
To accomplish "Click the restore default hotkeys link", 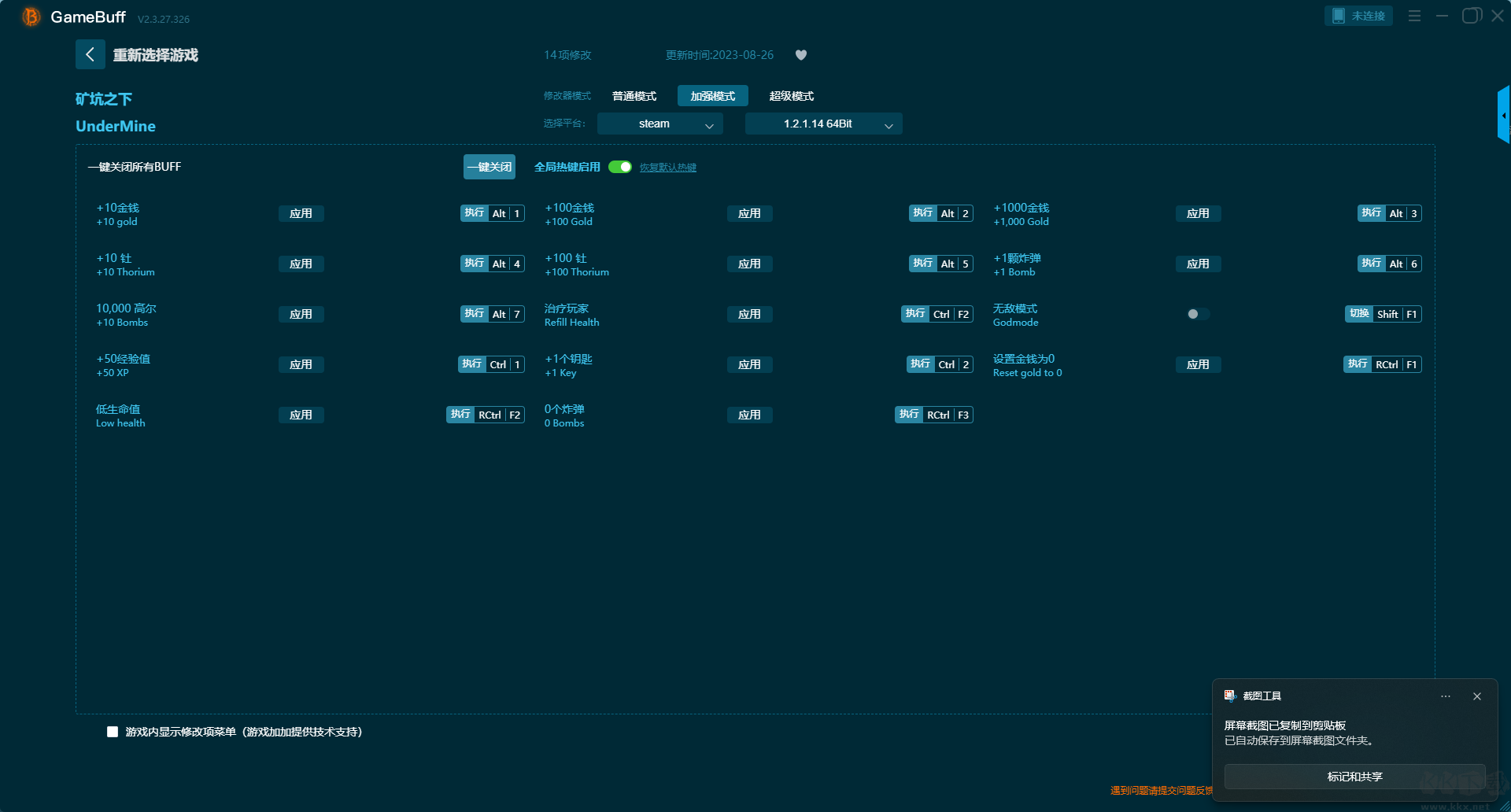I will (667, 168).
